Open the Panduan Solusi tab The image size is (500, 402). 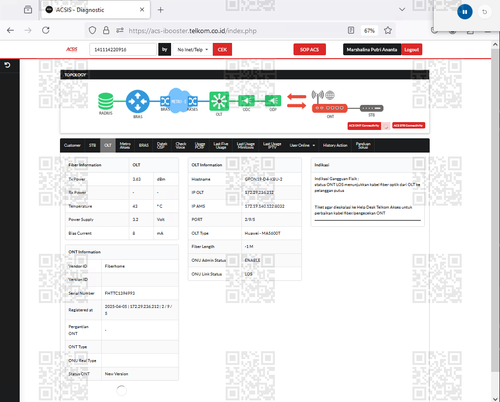click(x=363, y=145)
